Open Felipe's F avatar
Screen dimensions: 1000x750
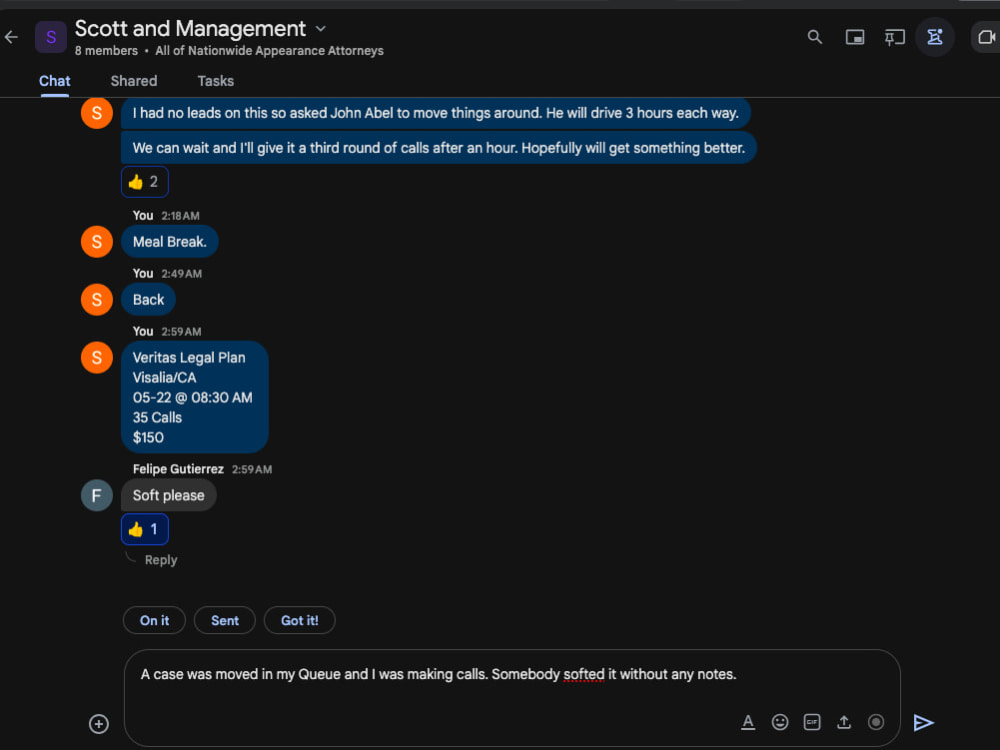(97, 496)
